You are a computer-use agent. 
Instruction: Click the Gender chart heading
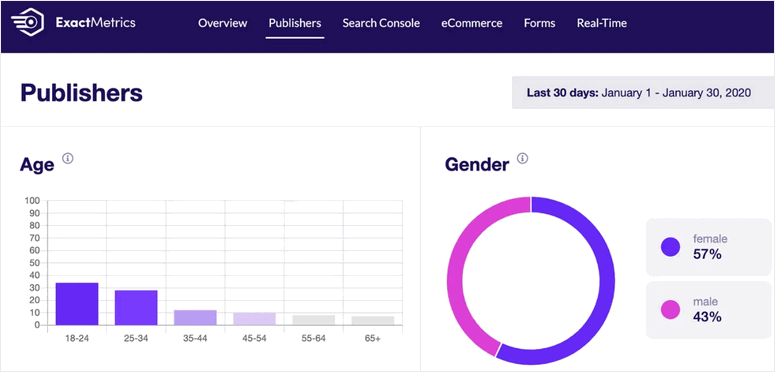[477, 164]
